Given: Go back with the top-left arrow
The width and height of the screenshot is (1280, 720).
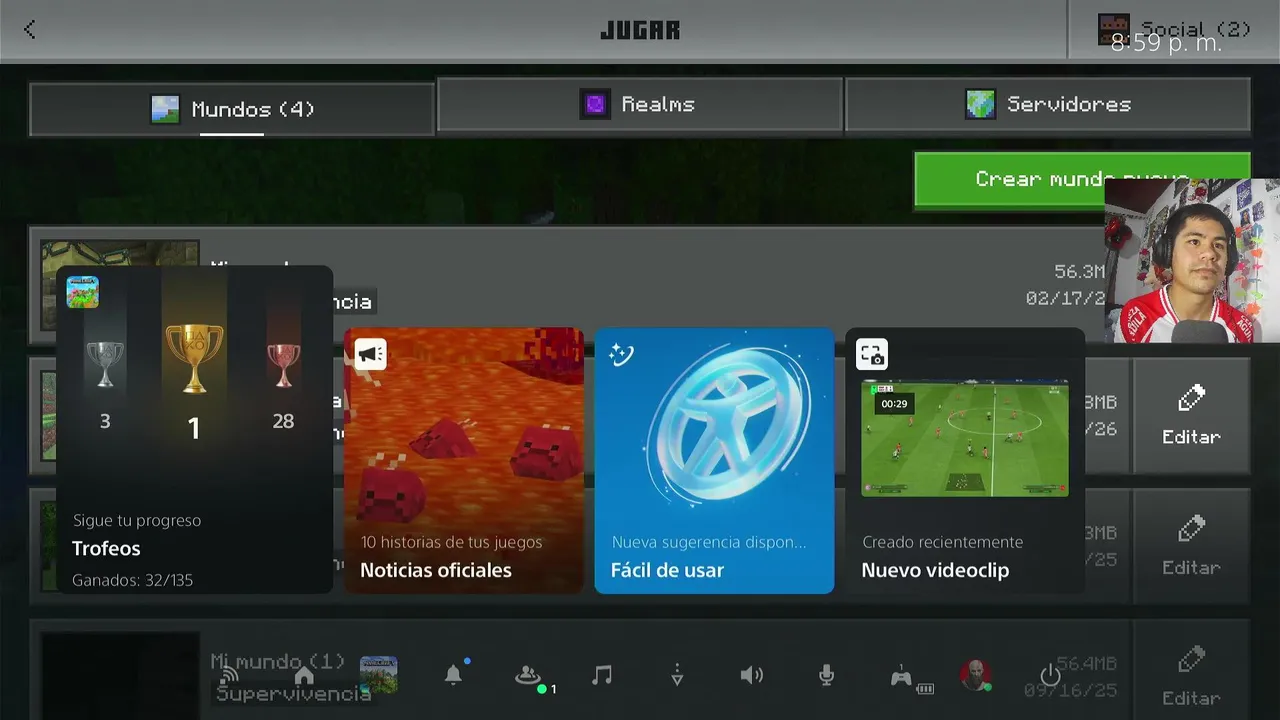Looking at the screenshot, I should (x=29, y=29).
